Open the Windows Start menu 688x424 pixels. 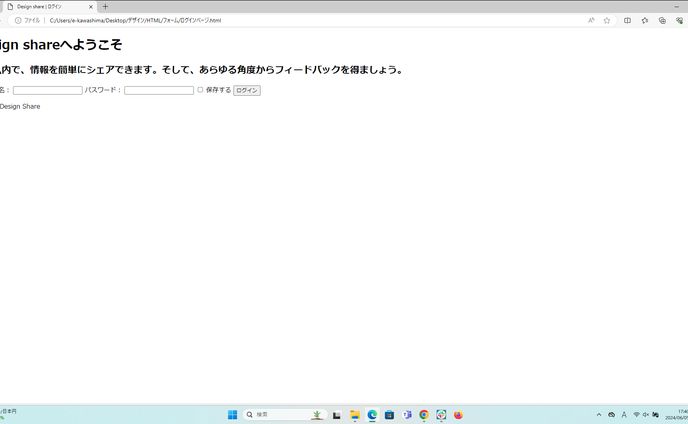point(232,415)
